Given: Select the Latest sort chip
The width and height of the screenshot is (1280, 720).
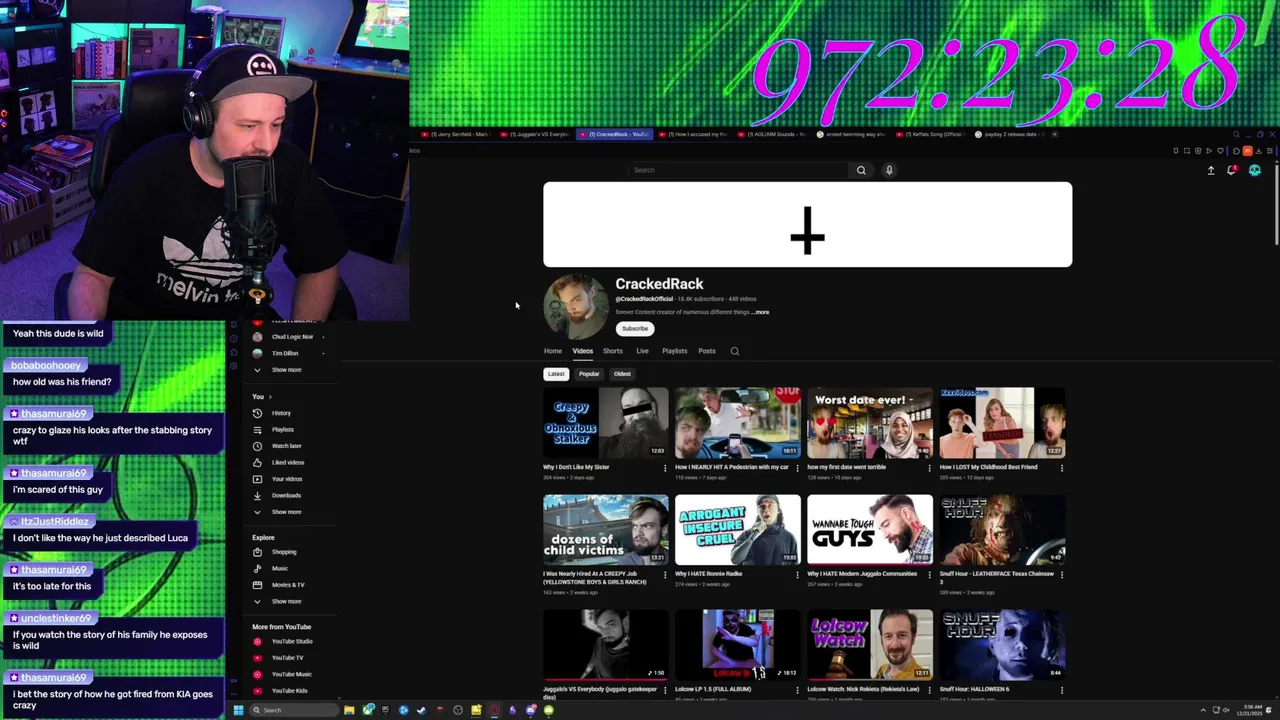Looking at the screenshot, I should (556, 374).
